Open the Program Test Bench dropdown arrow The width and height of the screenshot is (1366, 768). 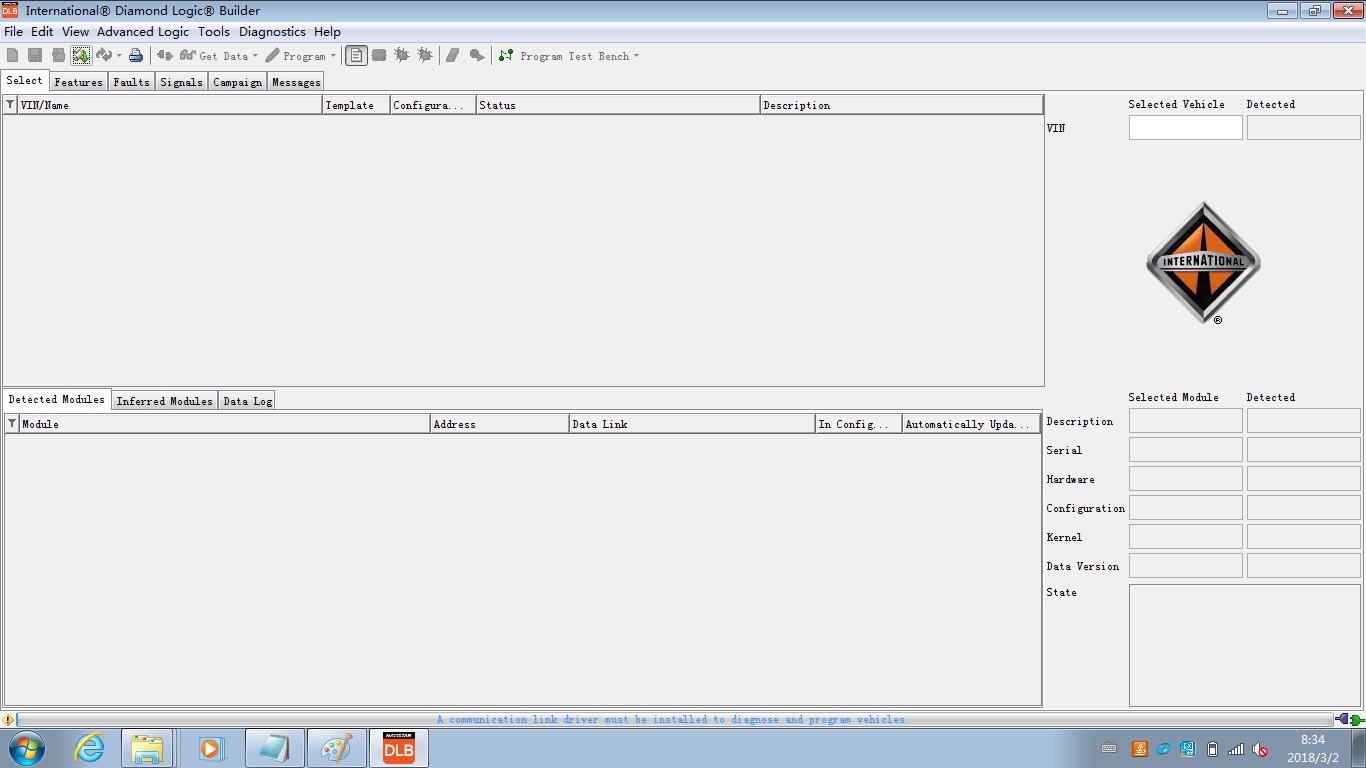coord(636,56)
